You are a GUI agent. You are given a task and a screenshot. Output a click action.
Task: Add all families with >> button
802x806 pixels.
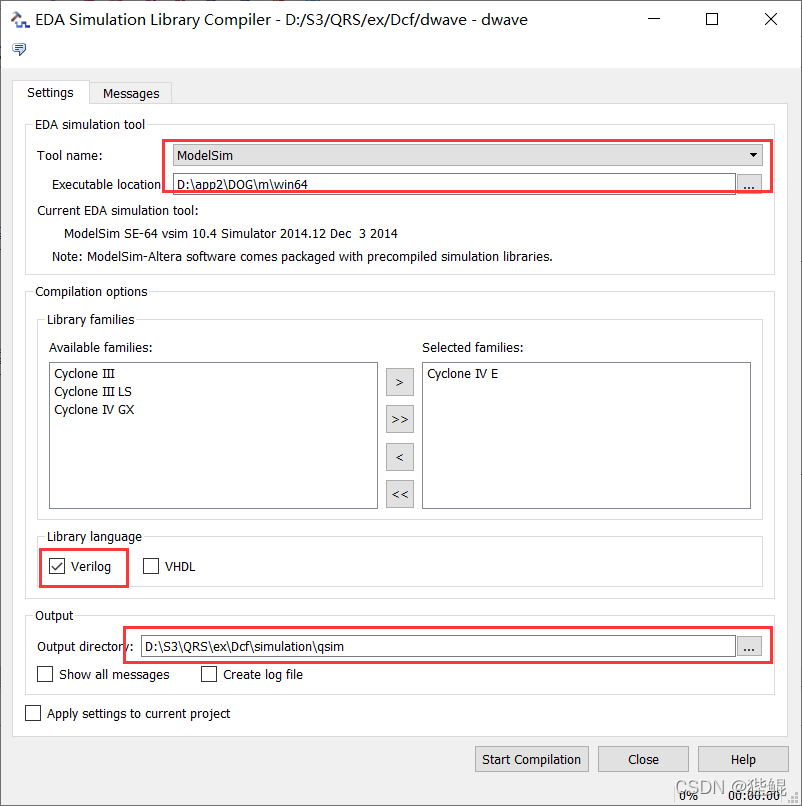point(399,419)
